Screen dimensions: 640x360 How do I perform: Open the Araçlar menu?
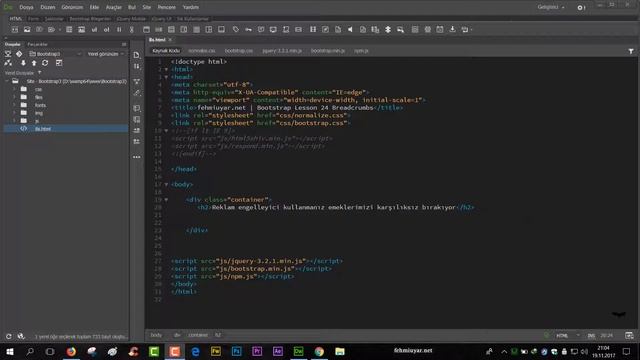[113, 7]
